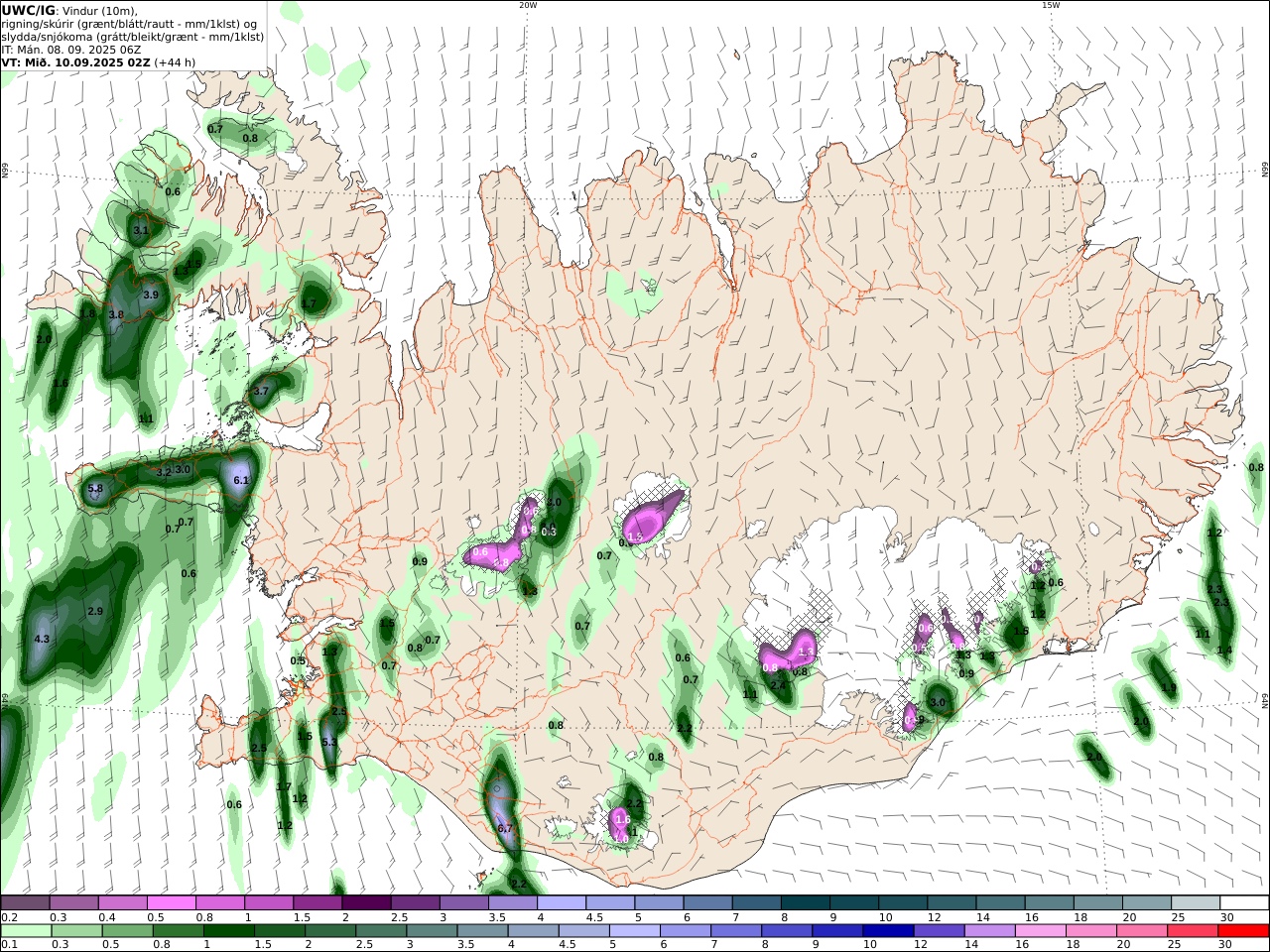Click the bright pink 0.5–0.8 swatch in the upper legend row
The height and width of the screenshot is (952, 1270).
coord(172,903)
